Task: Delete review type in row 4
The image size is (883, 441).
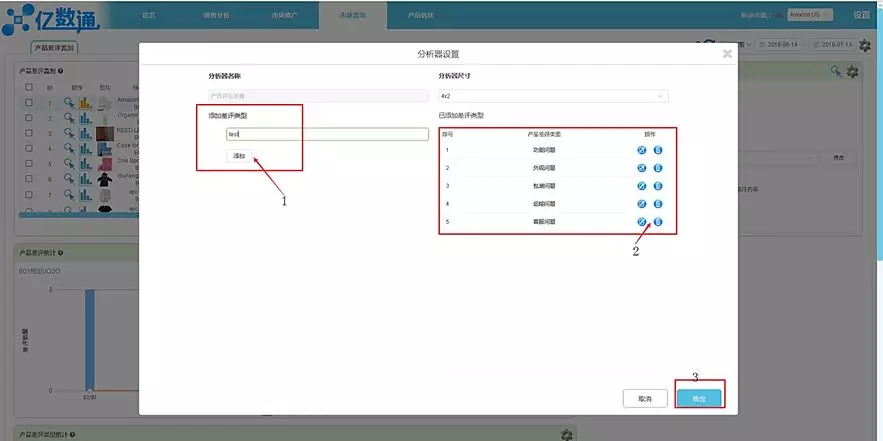Action: [658, 204]
